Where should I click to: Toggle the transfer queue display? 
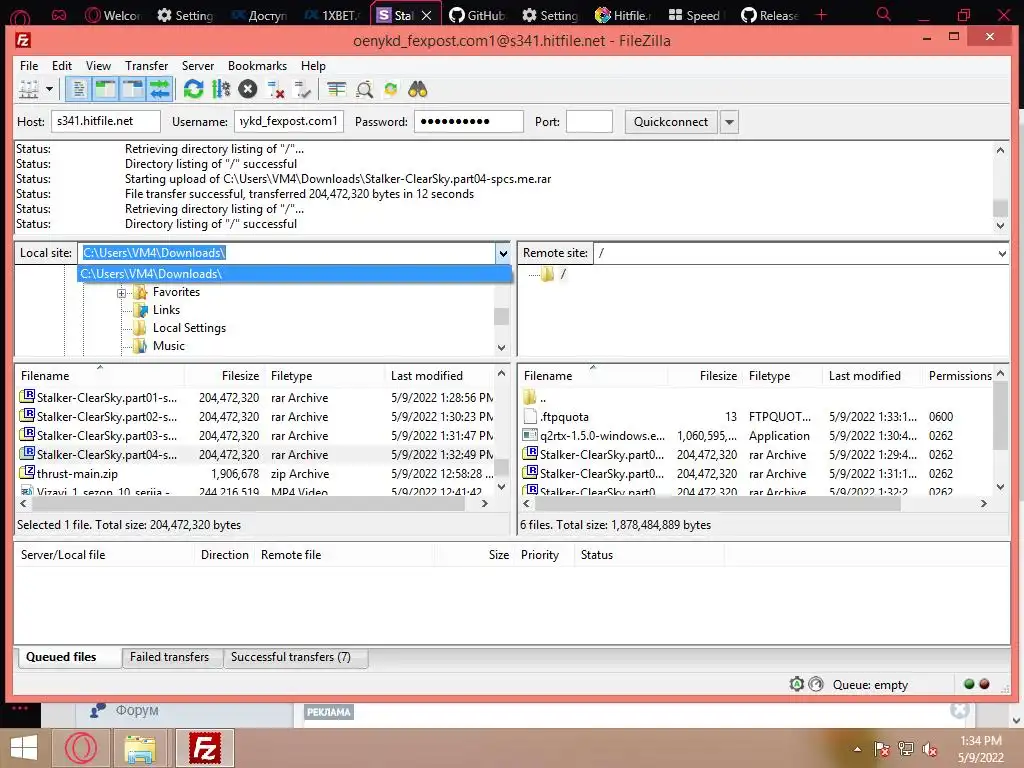pos(160,89)
